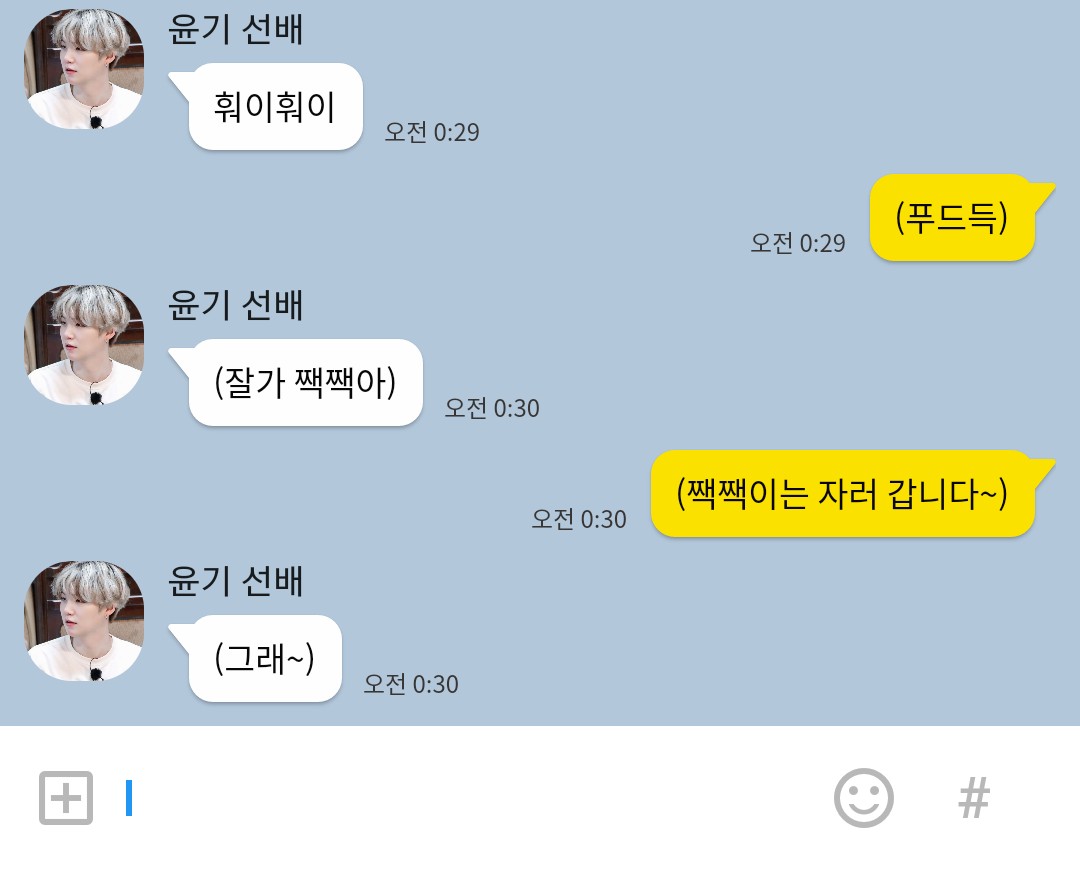The image size is (1080, 870).
Task: Select the 훠이훠이 message bubble
Action: pos(274,107)
